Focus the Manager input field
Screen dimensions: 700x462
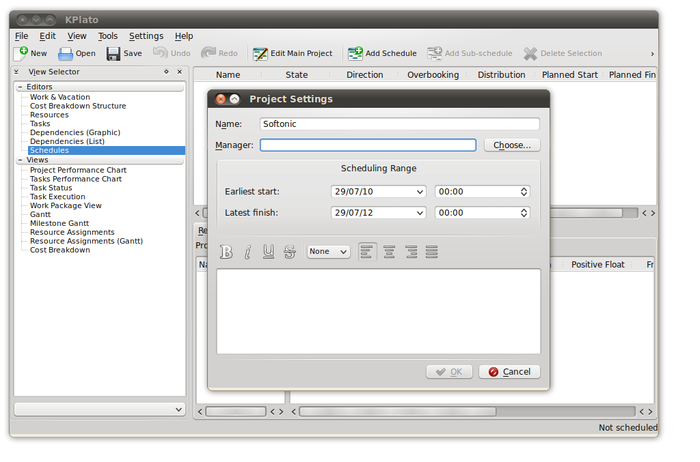click(x=368, y=146)
